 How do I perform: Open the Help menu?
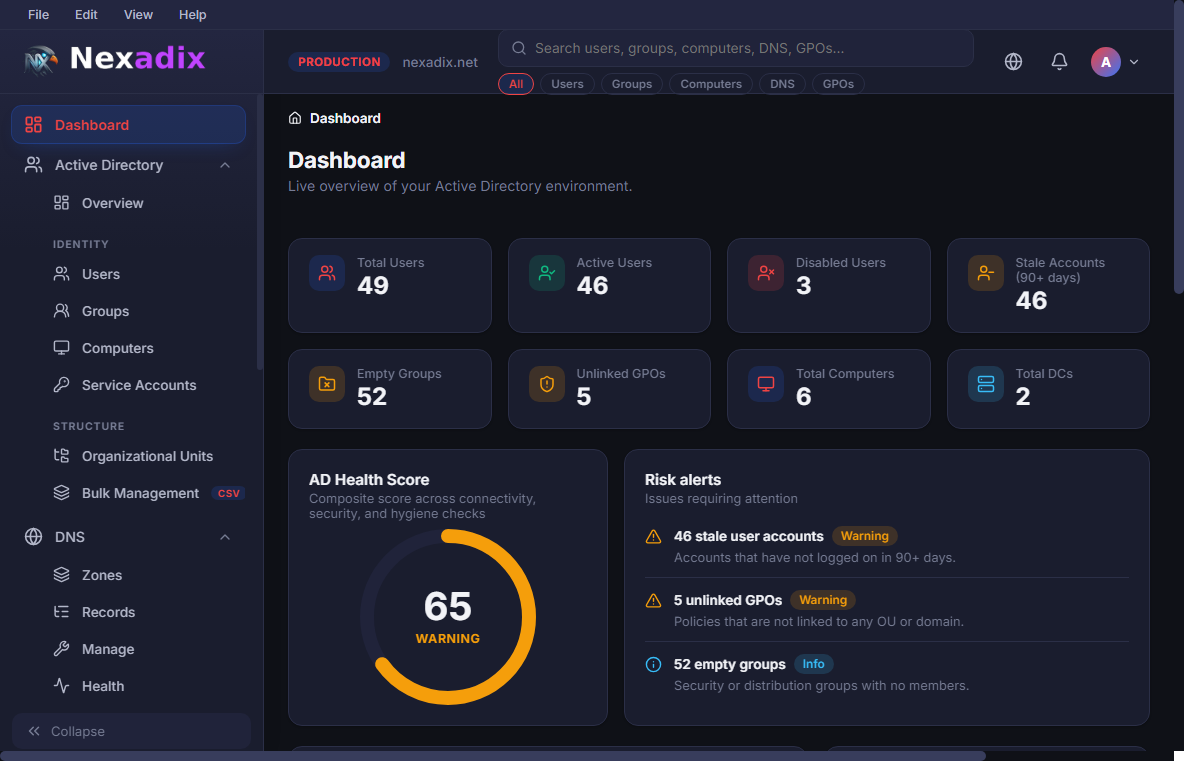(x=193, y=14)
